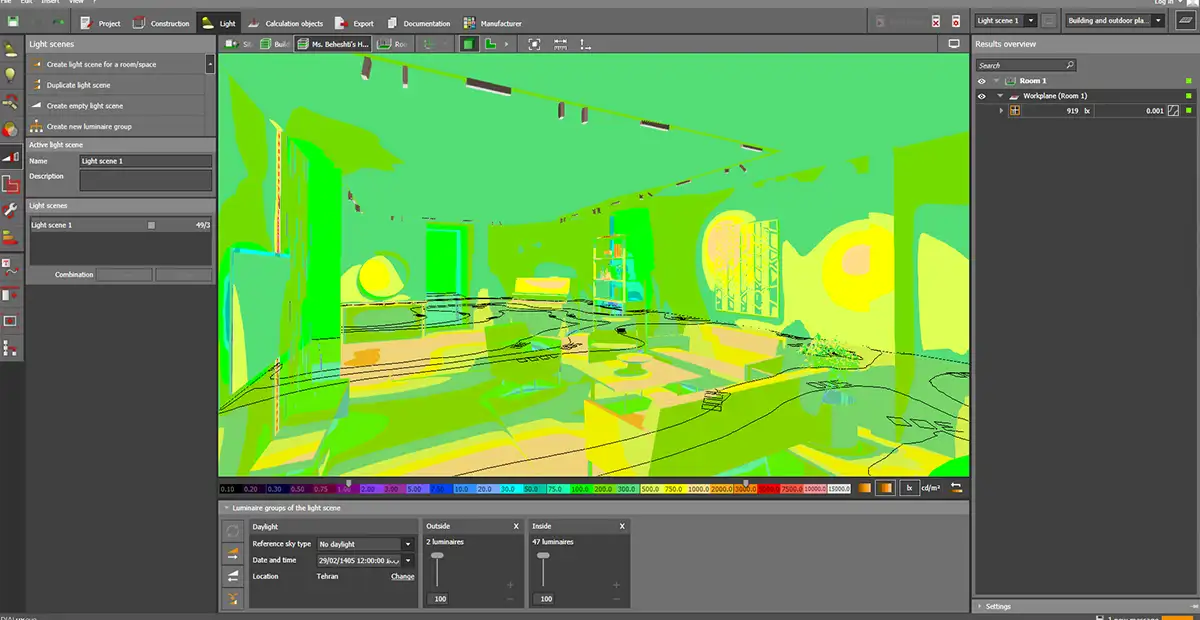
Task: Toggle the Light scene 1 checkbox in list
Action: [152, 226]
